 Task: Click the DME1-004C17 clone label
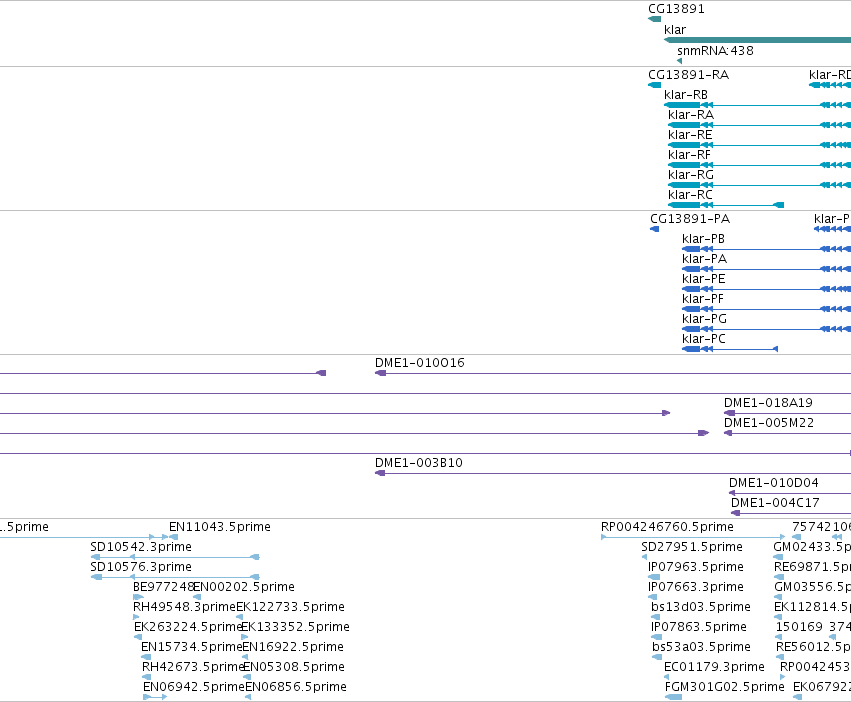tap(776, 503)
